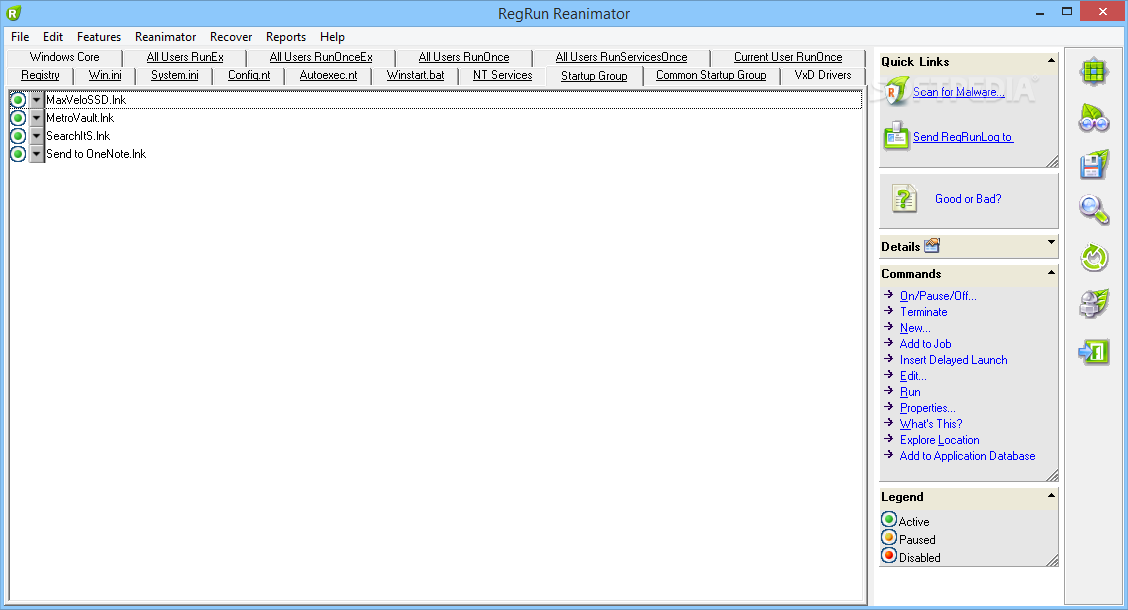Click the Send RegRunLog to link
The width and height of the screenshot is (1128, 610).
(963, 137)
